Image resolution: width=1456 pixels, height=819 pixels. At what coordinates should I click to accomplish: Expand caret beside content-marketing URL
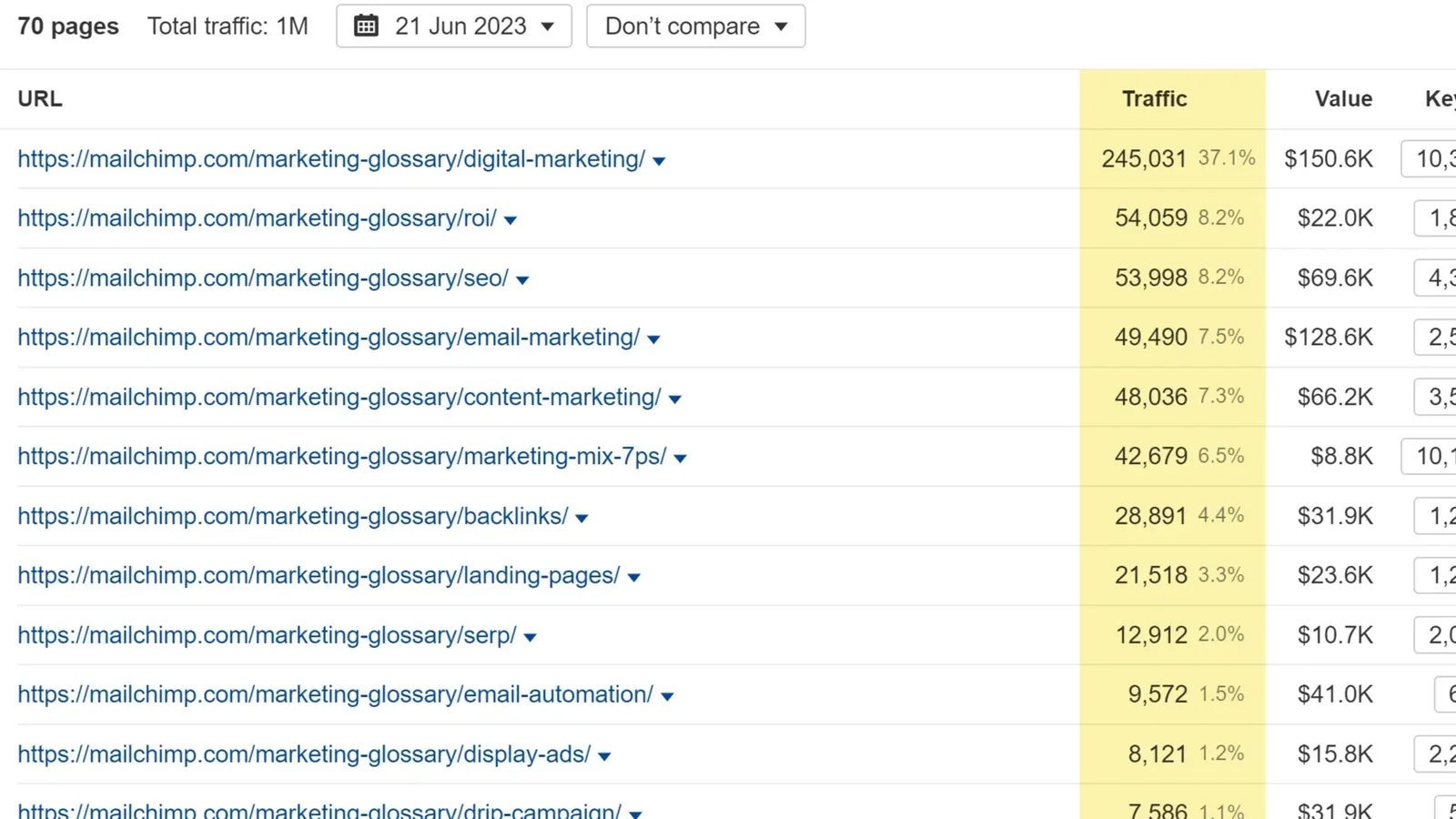(x=675, y=399)
